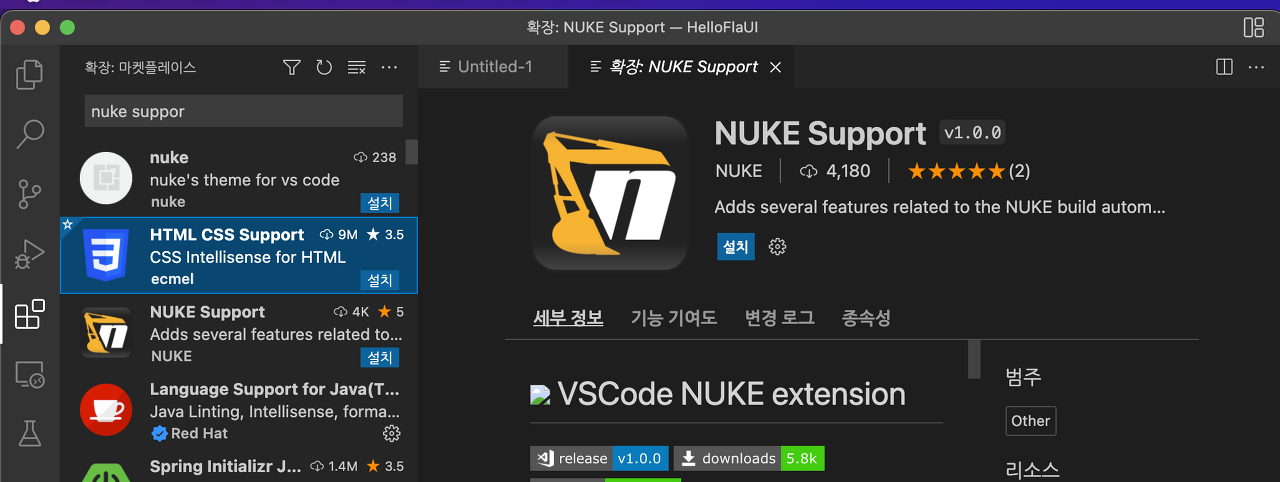The height and width of the screenshot is (482, 1280).
Task: Open the 기능 기여도 tab
Action: (674, 318)
